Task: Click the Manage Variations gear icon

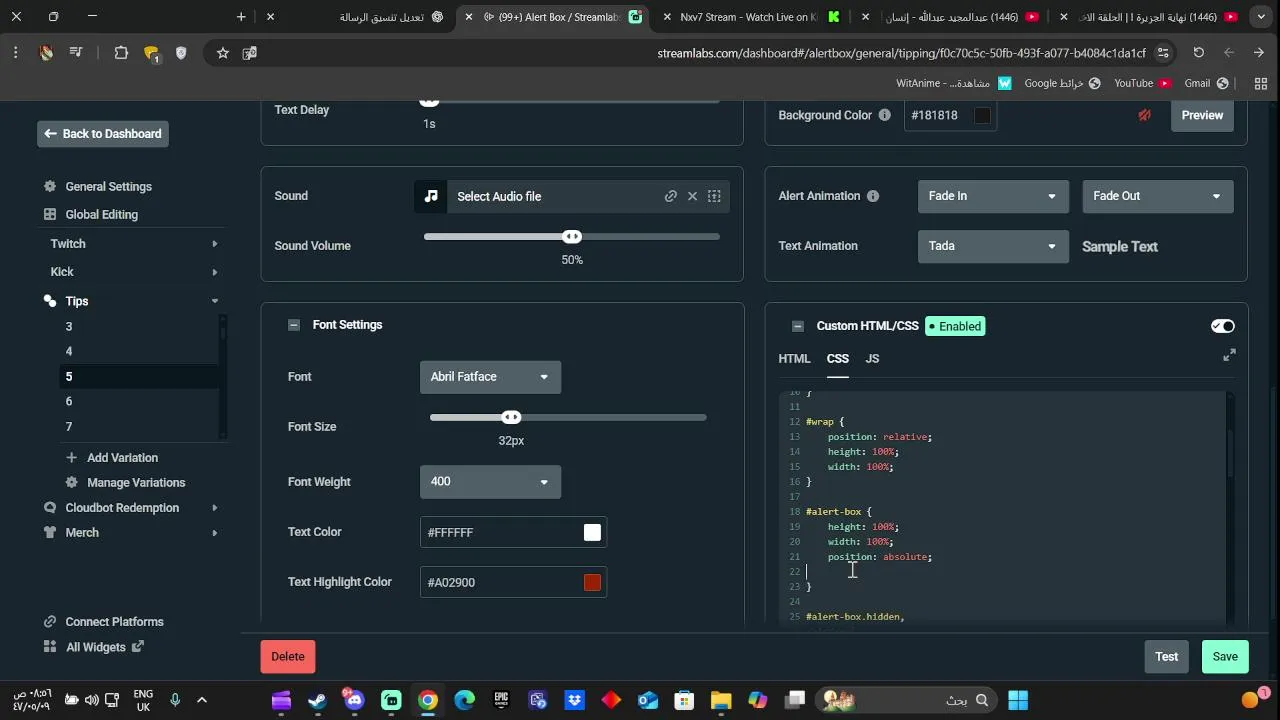Action: coord(71,483)
